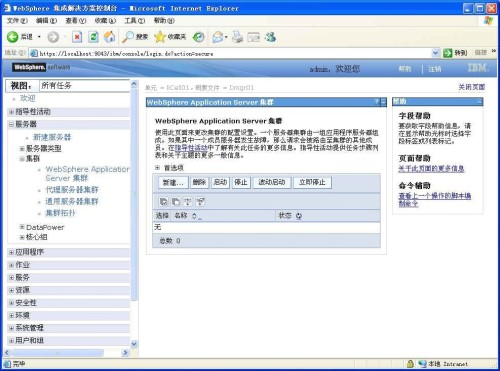
Task: Click the Print icon in toolbar
Action: coord(238,37)
